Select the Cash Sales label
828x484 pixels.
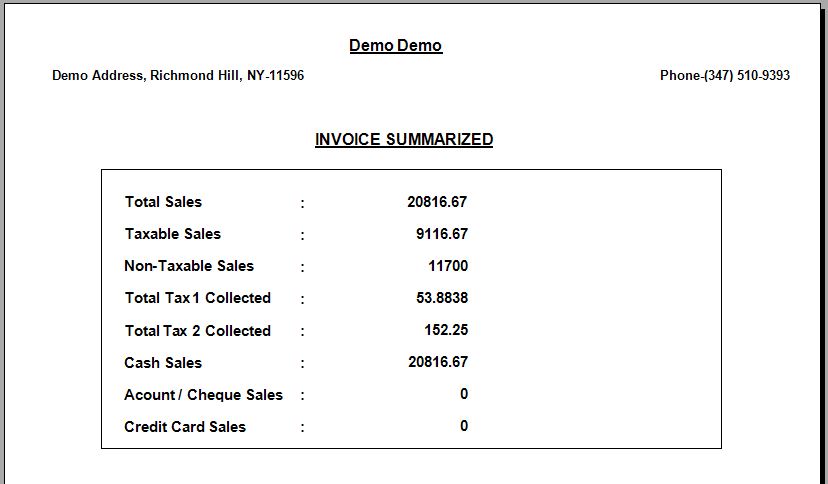point(163,363)
